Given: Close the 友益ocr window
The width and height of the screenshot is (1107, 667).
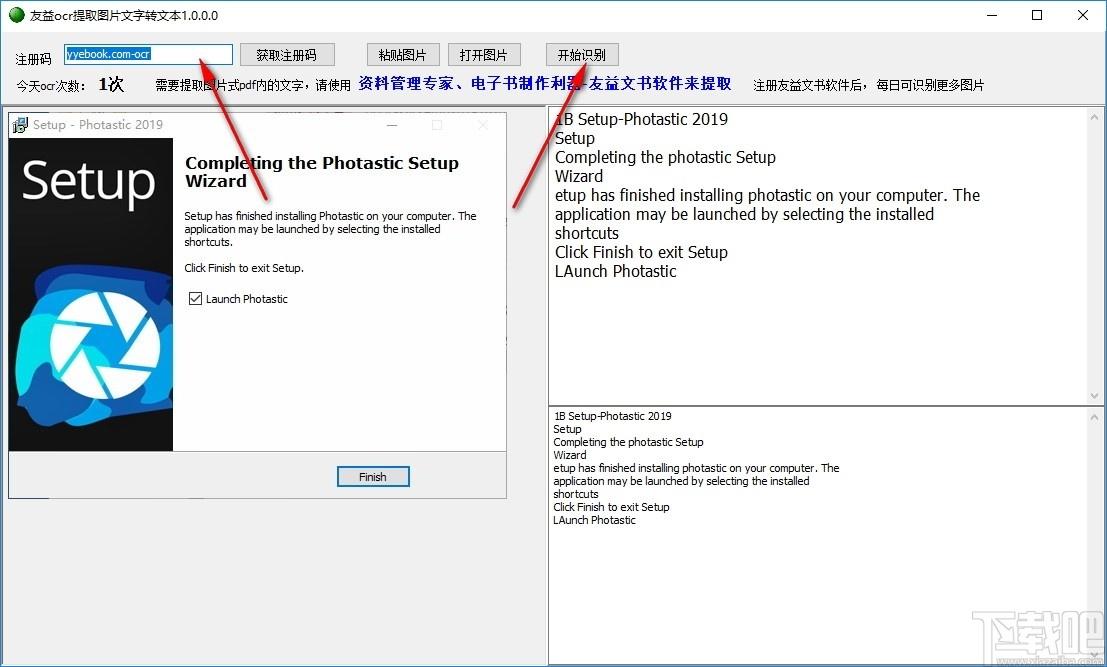Looking at the screenshot, I should click(x=1083, y=15).
